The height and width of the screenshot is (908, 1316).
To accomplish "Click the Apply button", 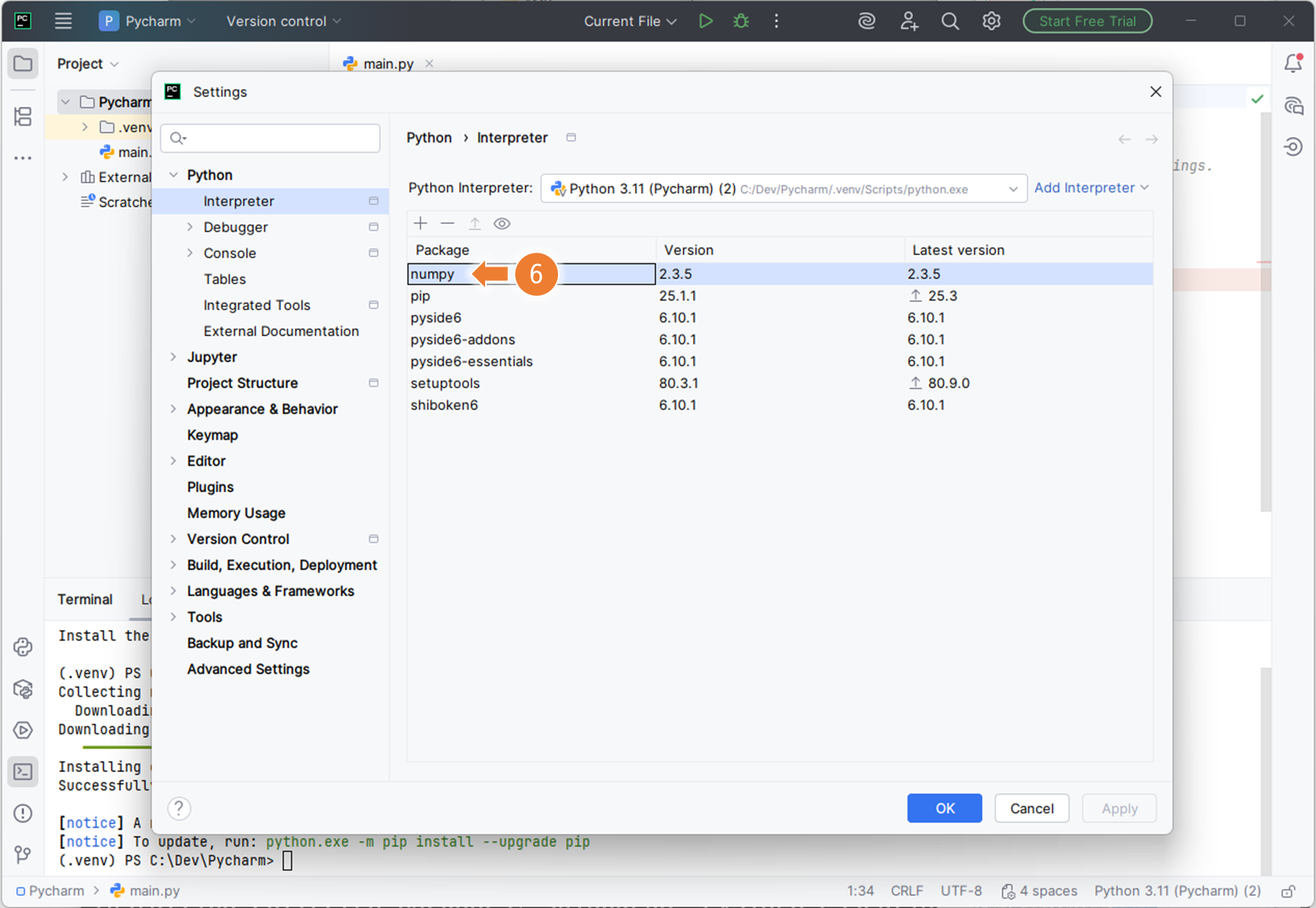I will (x=1119, y=808).
